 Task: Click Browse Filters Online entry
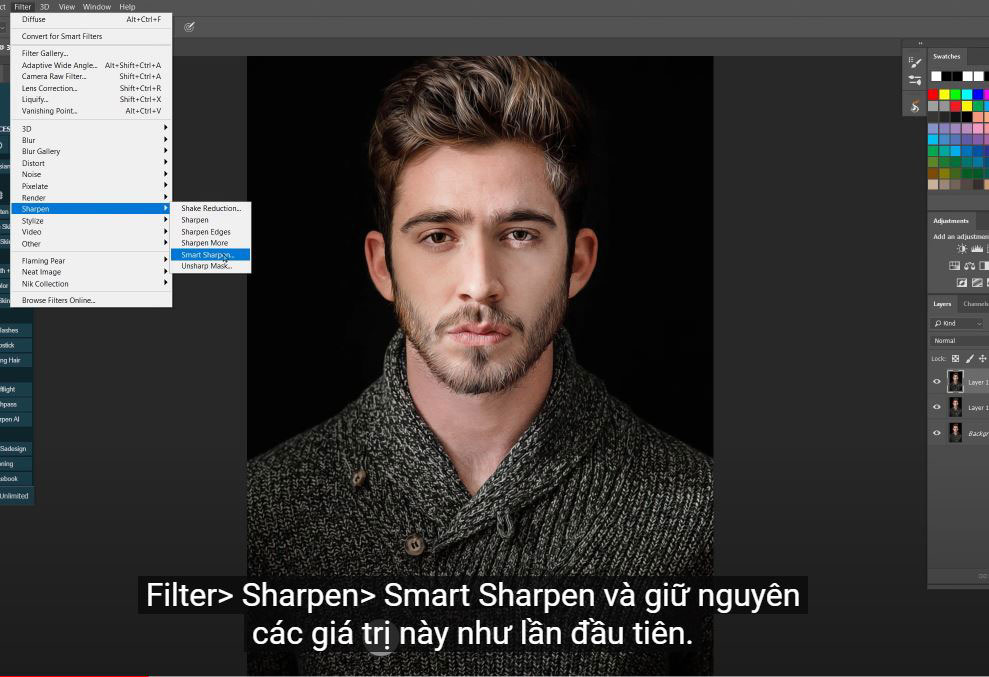pos(91,300)
